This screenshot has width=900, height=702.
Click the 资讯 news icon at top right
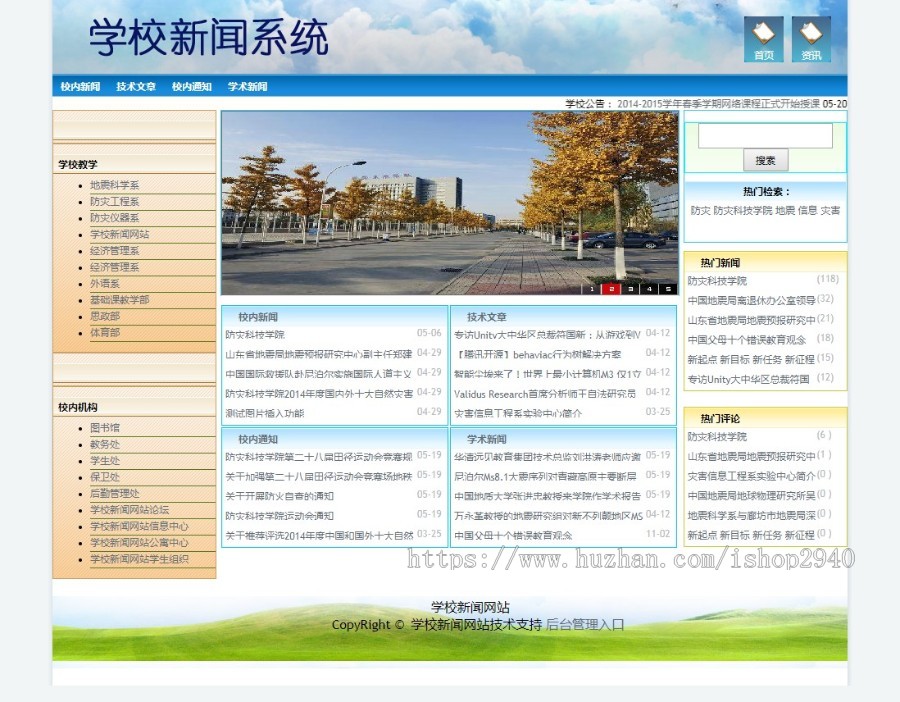coord(810,40)
